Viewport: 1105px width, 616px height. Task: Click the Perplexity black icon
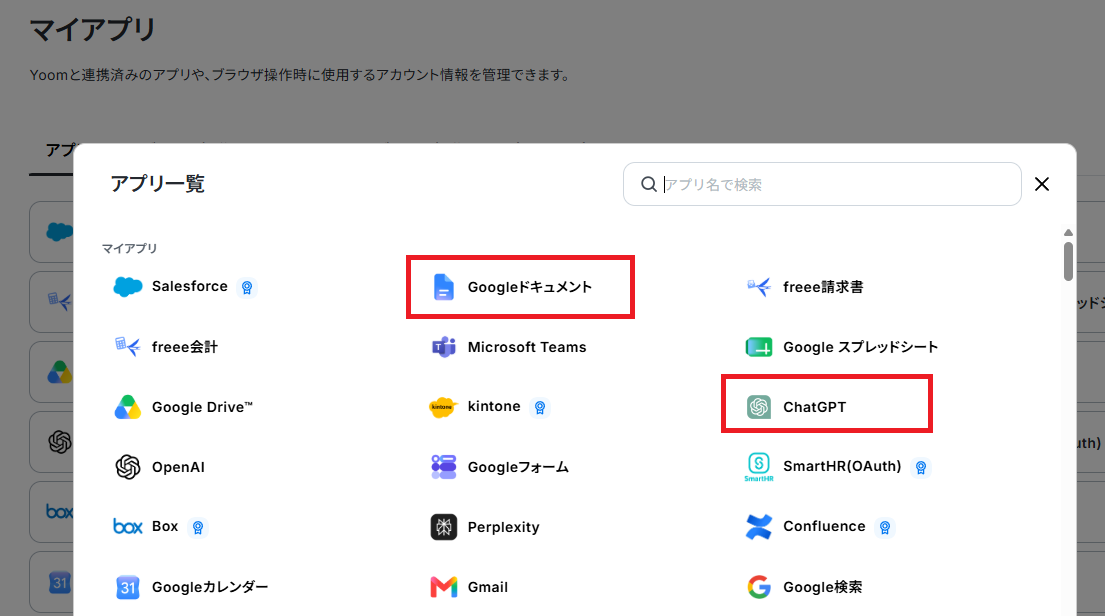[x=443, y=526]
